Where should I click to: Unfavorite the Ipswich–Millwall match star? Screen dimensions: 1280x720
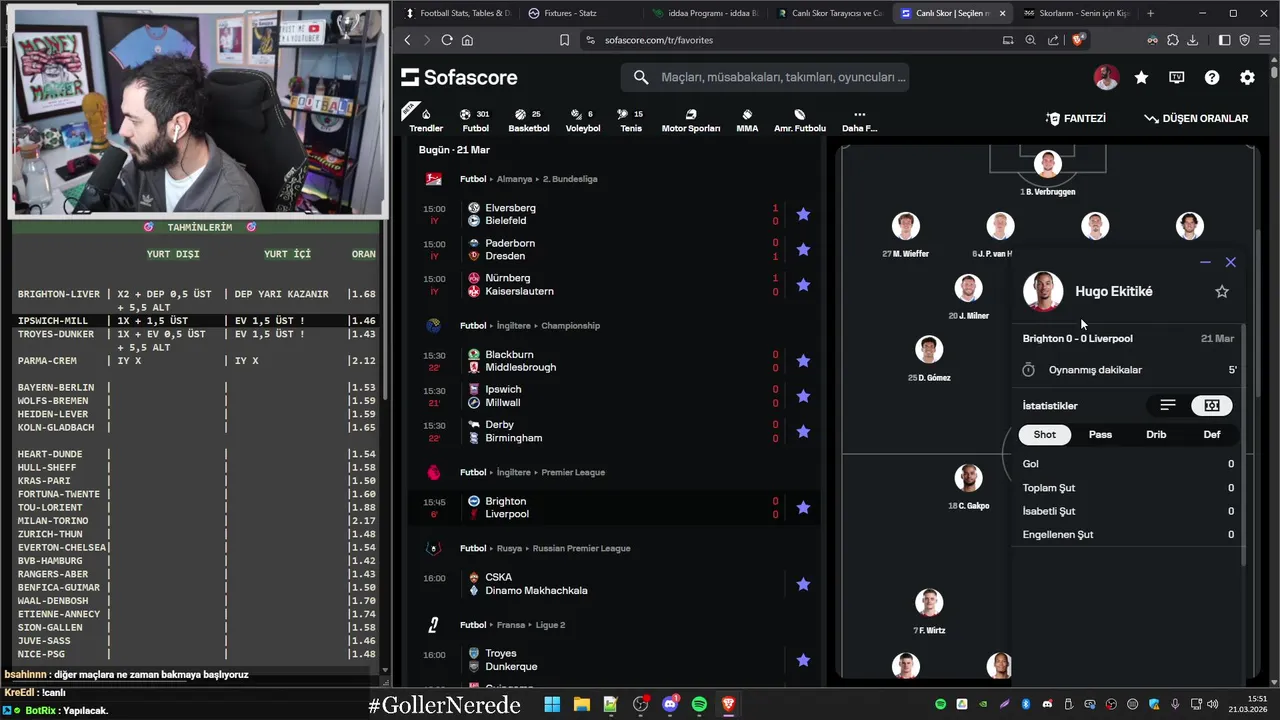coord(803,396)
